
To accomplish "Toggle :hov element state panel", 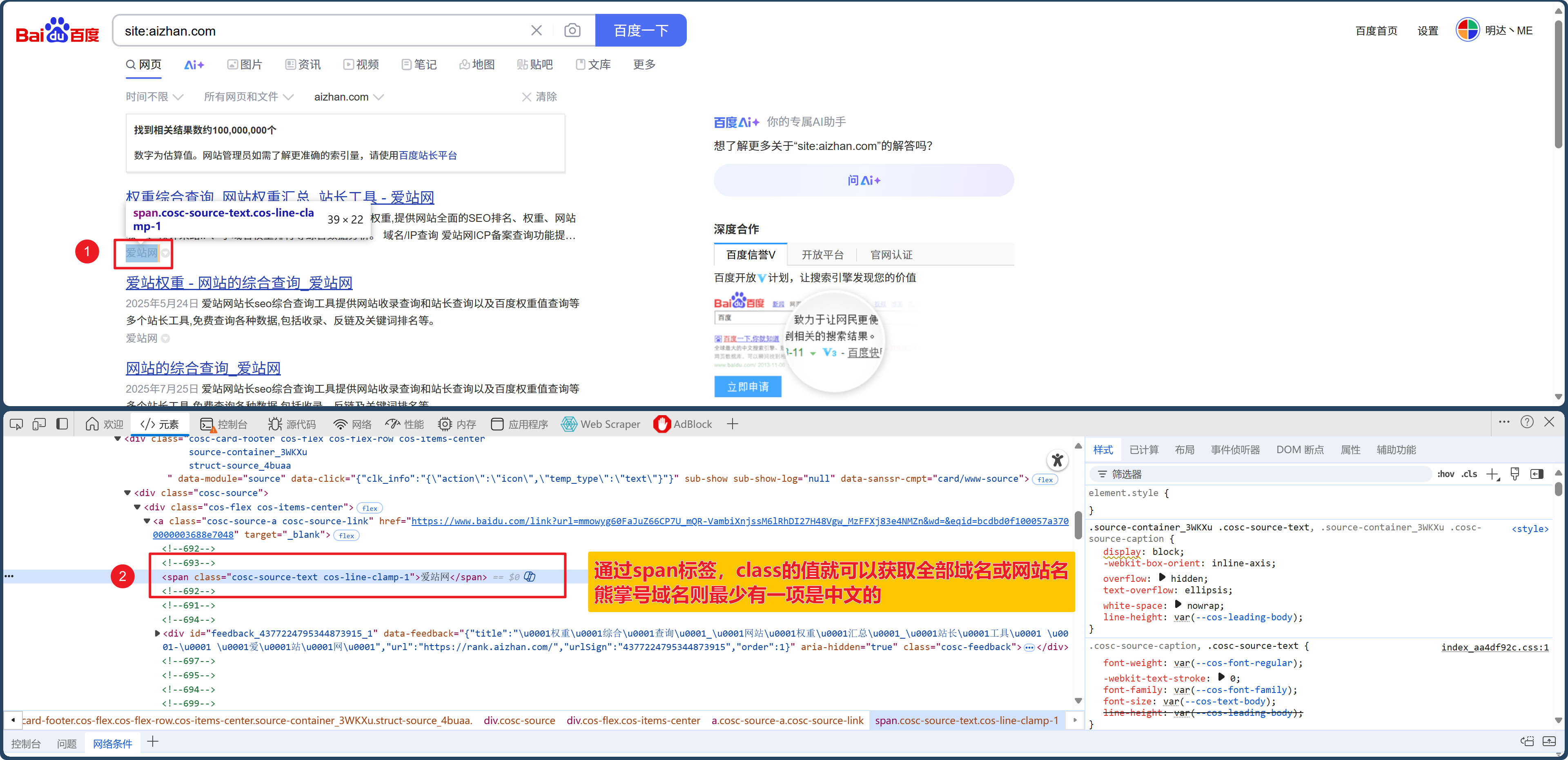I will pyautogui.click(x=1445, y=474).
